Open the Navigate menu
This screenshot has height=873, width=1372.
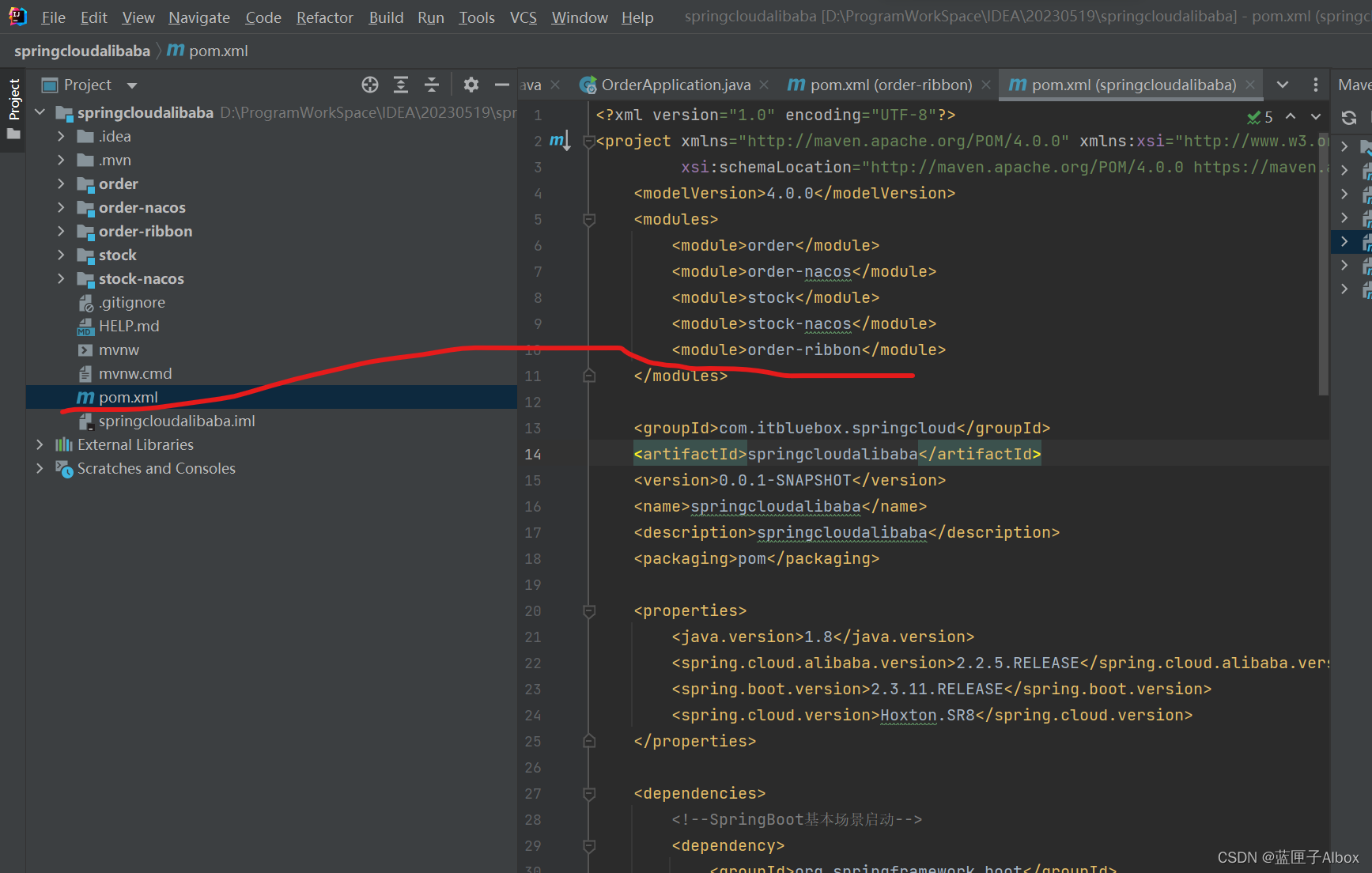click(x=199, y=17)
